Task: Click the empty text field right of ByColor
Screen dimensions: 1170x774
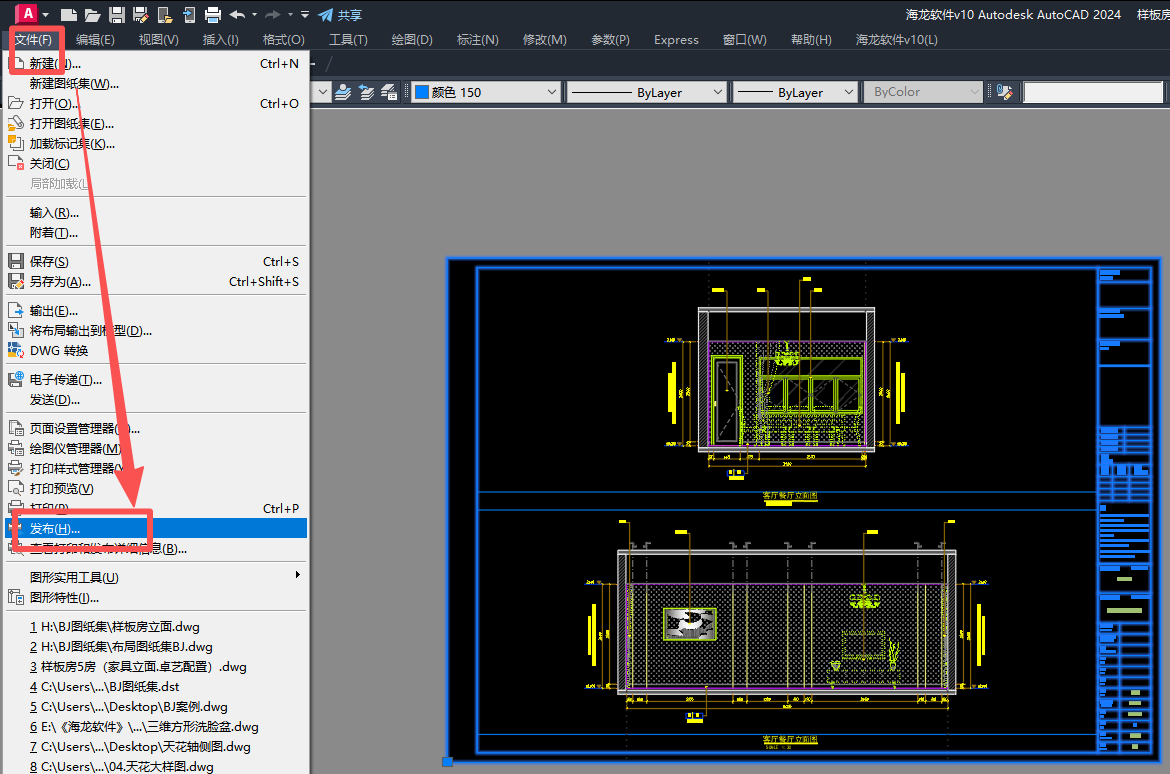Action: pos(1092,92)
